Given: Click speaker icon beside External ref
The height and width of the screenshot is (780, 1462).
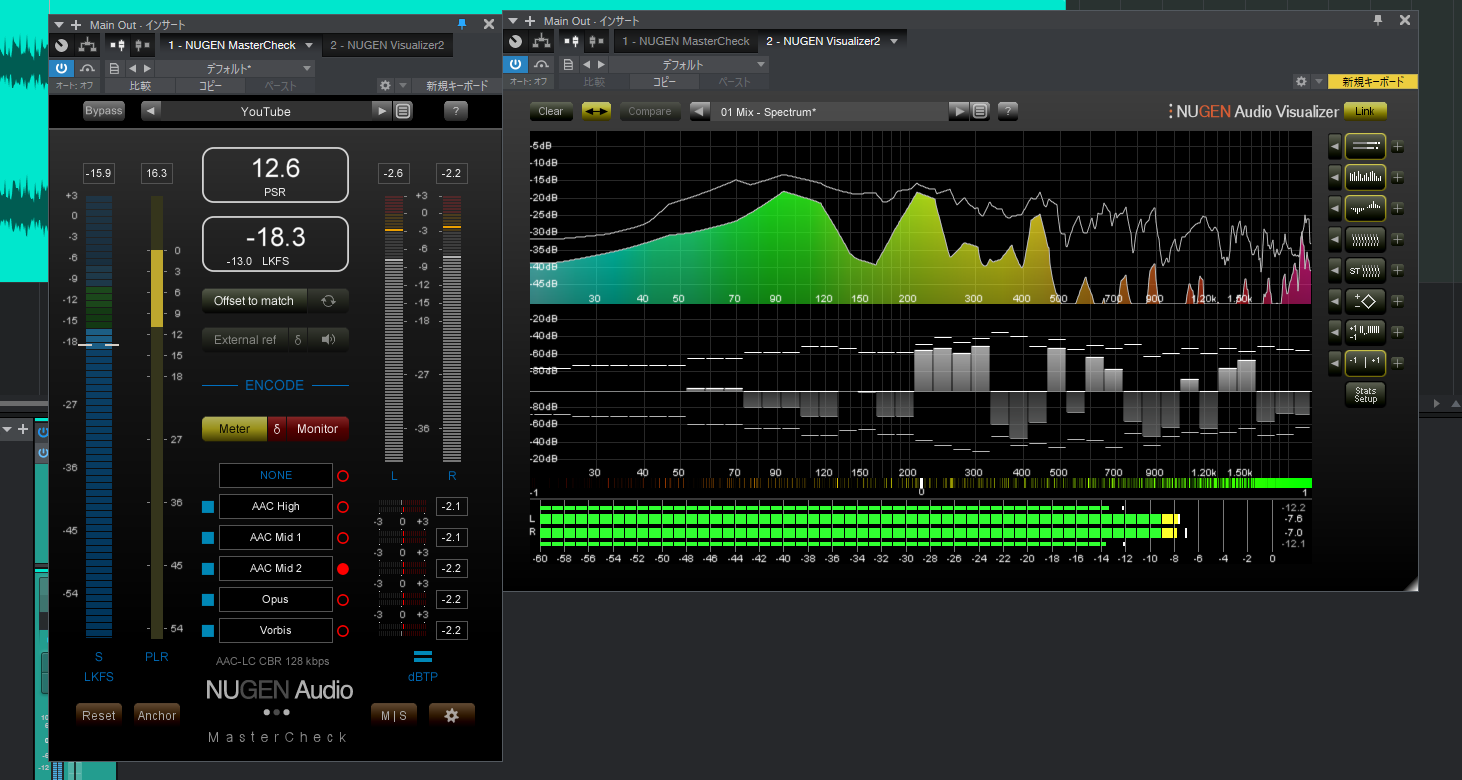Looking at the screenshot, I should 328,339.
